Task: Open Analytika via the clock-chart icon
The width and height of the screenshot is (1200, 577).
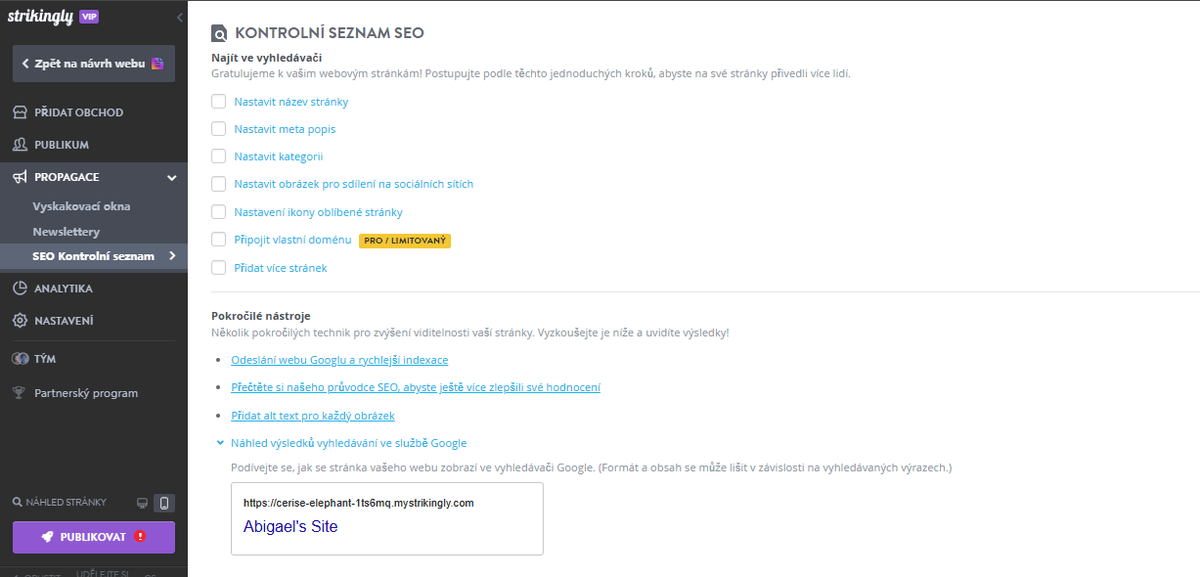Action: pos(22,288)
